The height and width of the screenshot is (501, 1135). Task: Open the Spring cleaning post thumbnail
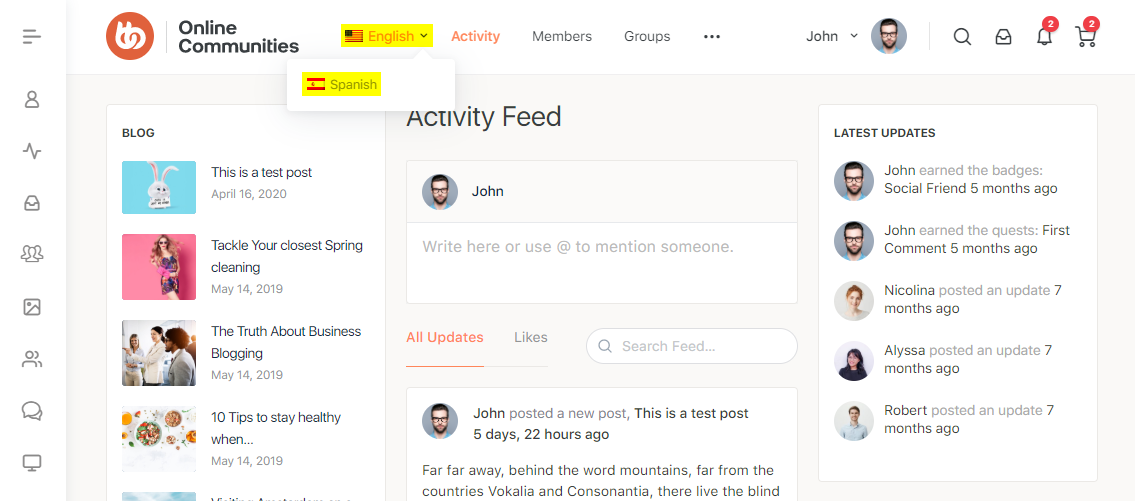[159, 267]
